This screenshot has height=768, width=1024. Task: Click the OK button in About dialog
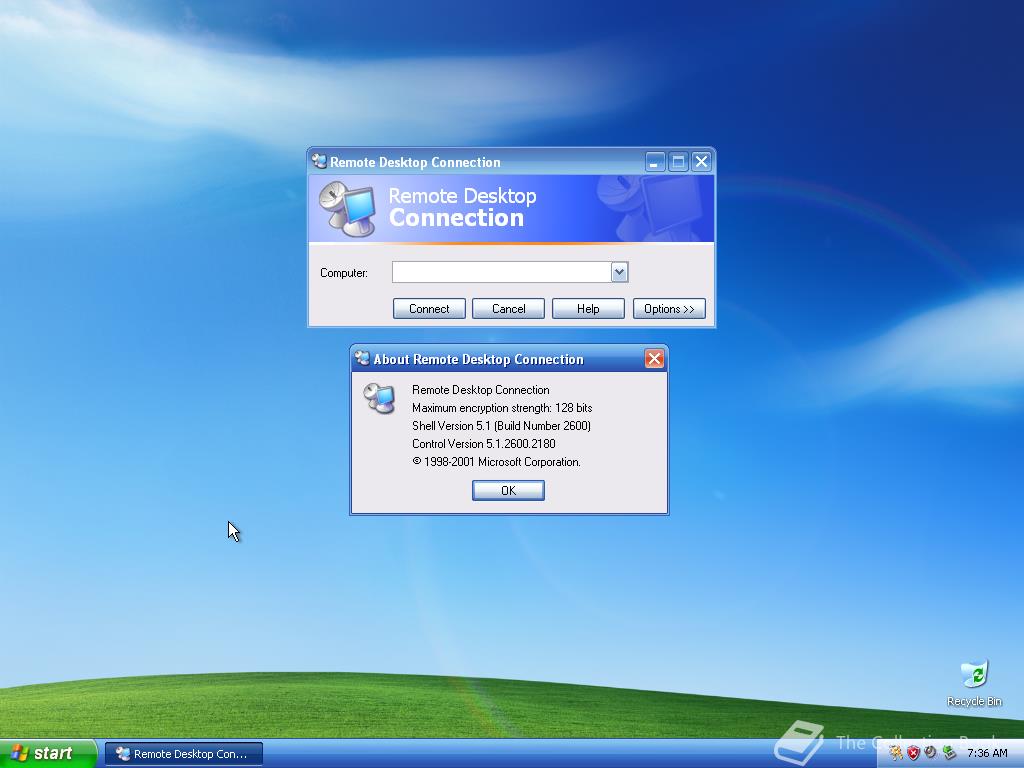[508, 490]
